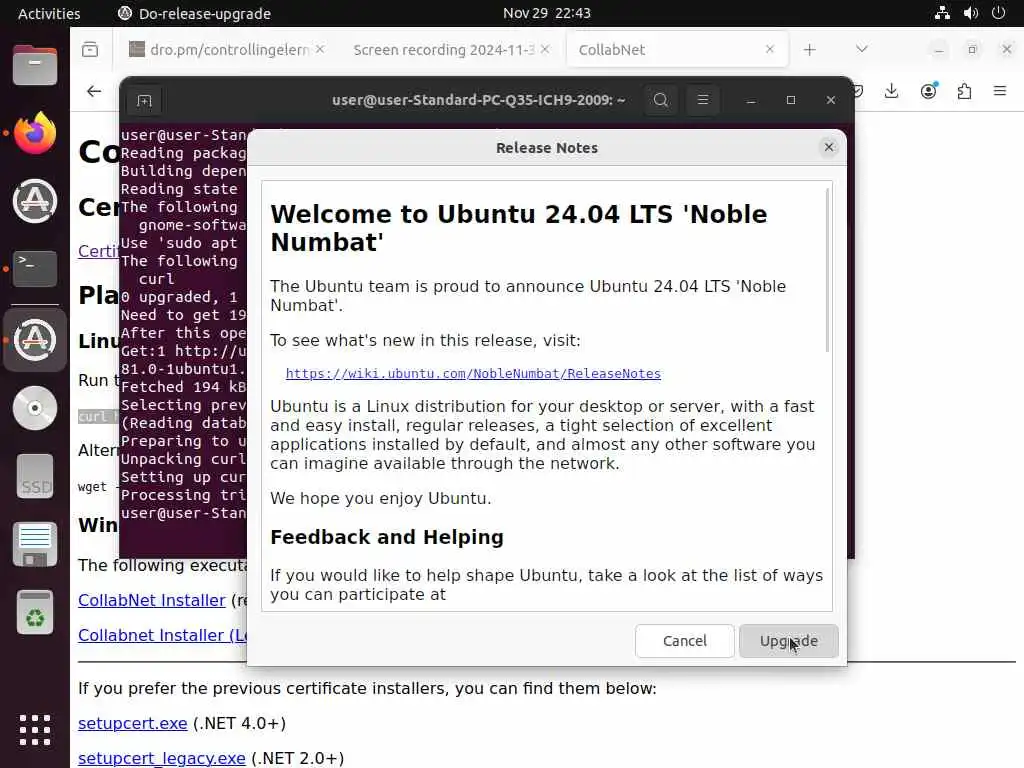Click the 'Feedback and Helping' heading
The image size is (1024, 768).
tap(387, 537)
